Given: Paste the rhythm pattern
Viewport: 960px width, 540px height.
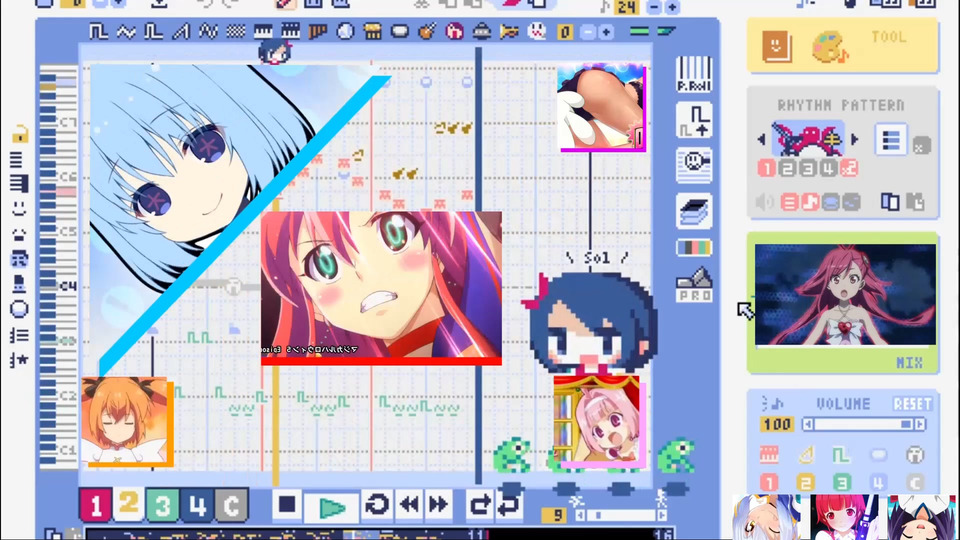Looking at the screenshot, I should pyautogui.click(x=915, y=201).
